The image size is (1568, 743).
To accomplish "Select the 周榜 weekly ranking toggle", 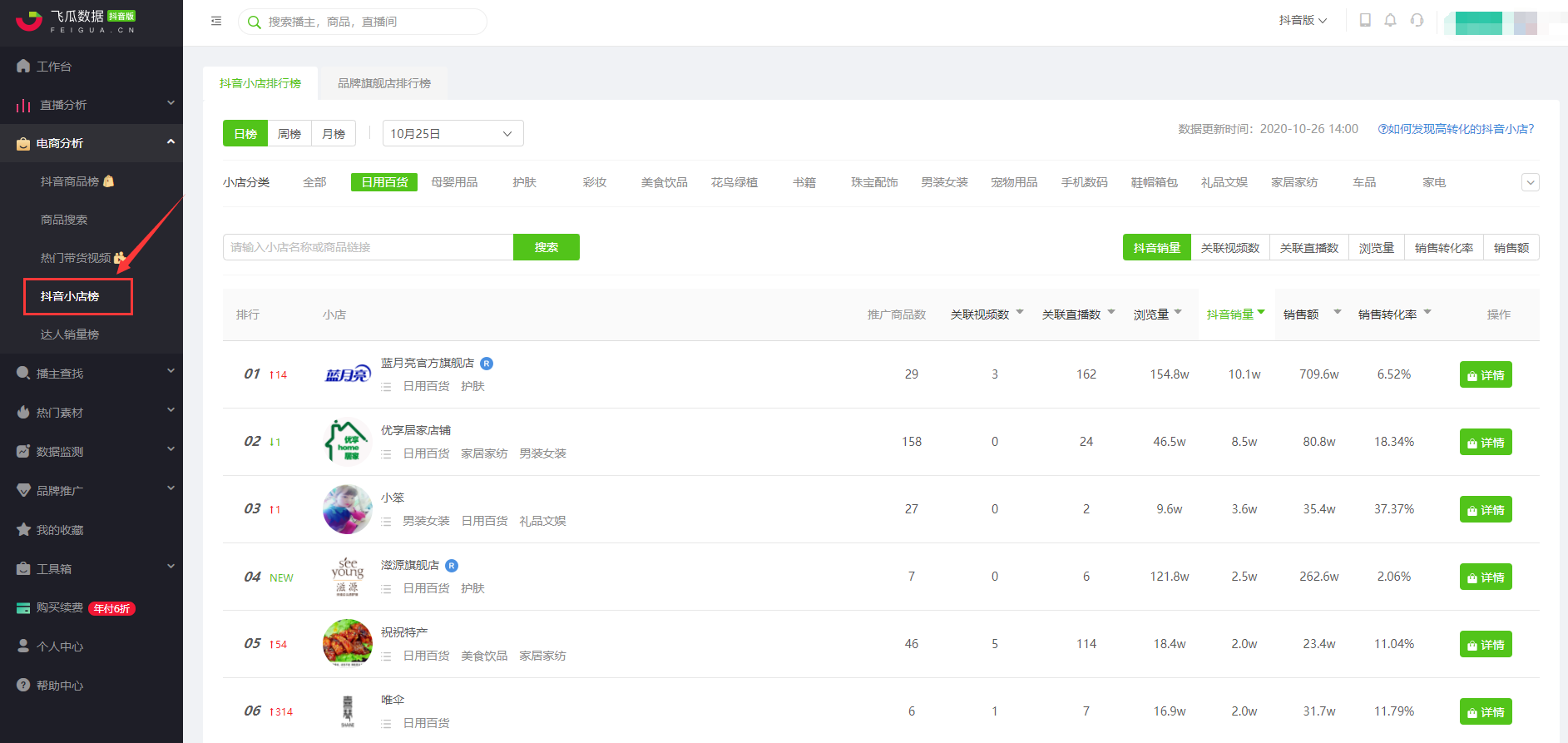I will pos(289,133).
